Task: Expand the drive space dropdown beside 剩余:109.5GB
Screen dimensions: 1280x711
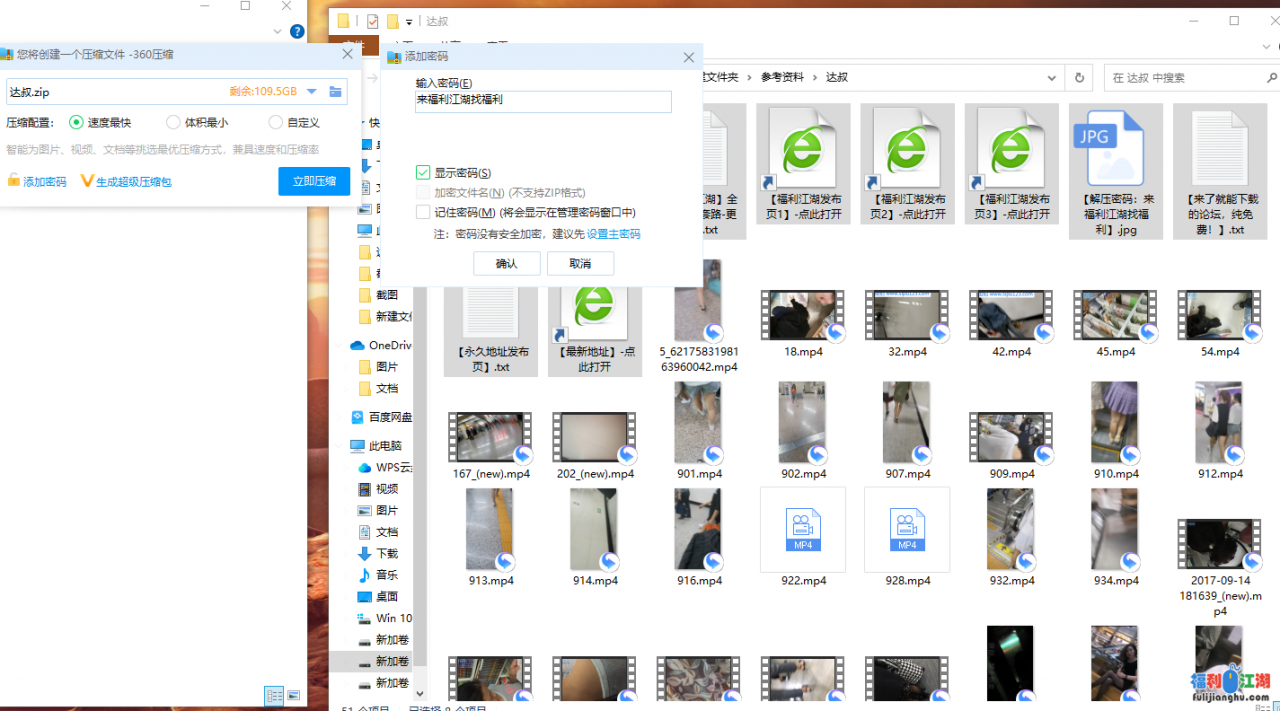Action: pos(311,91)
